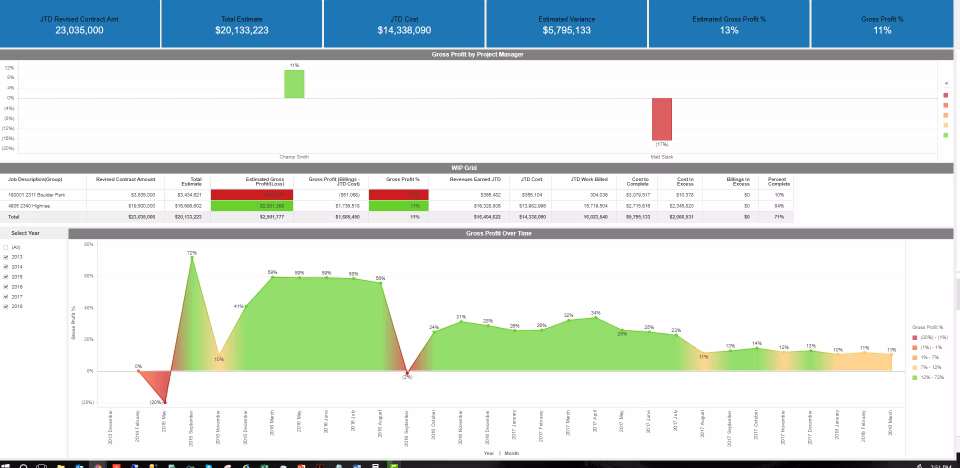
Task: Click the 72% peak point on the Gross Profit Over Time chart
Action: point(192,257)
